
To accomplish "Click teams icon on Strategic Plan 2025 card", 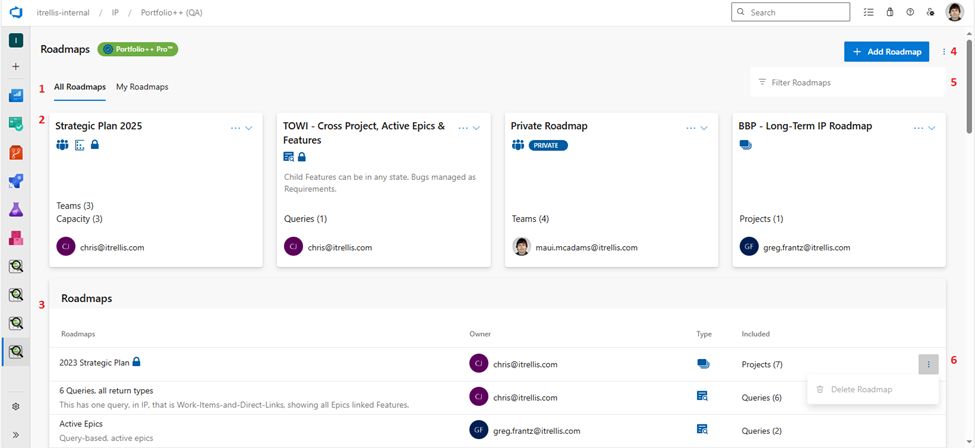I will [x=62, y=145].
